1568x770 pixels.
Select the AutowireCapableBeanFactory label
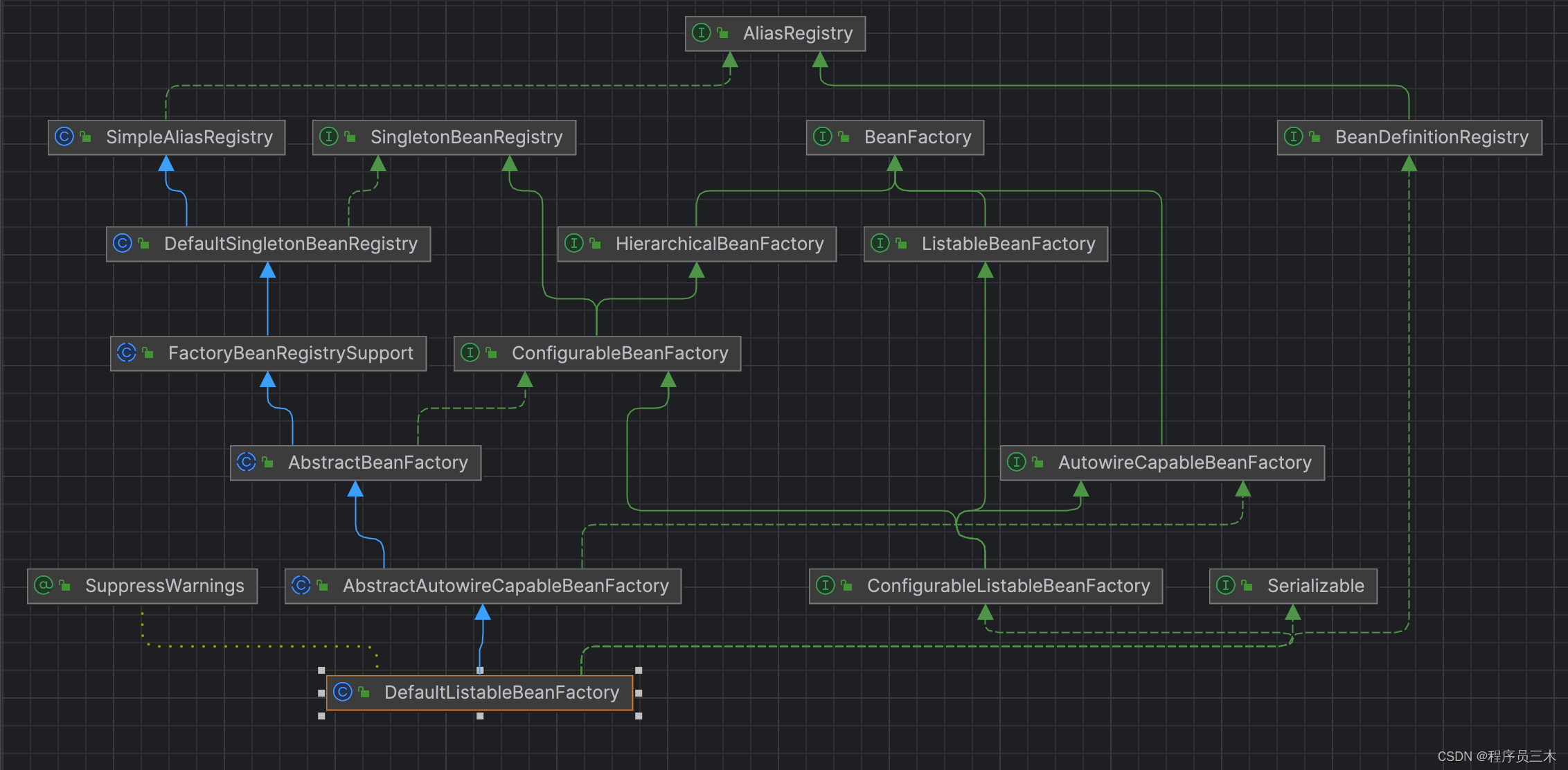coord(1185,463)
